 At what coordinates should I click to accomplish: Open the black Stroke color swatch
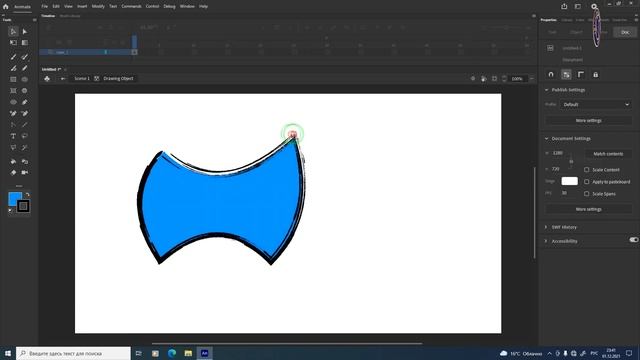point(23,206)
